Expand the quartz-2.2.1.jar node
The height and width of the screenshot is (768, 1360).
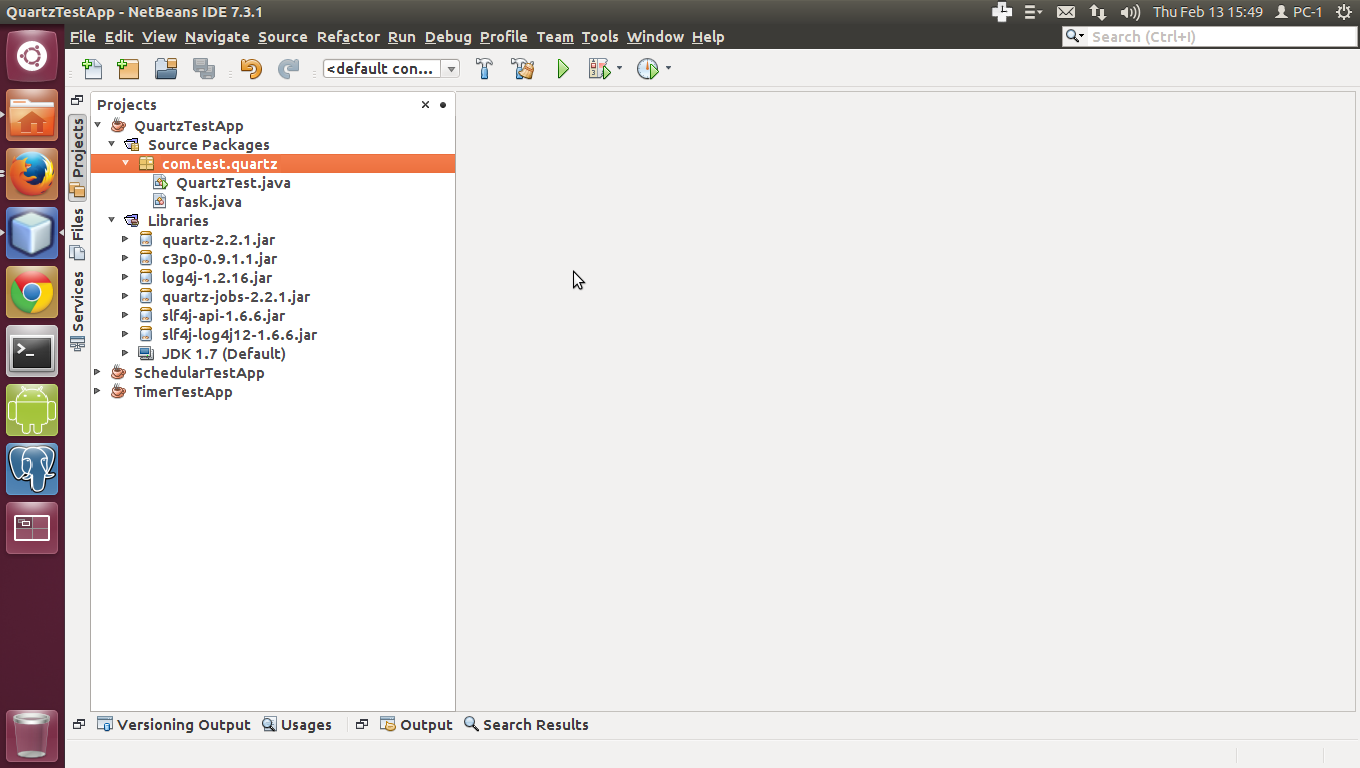(125, 239)
